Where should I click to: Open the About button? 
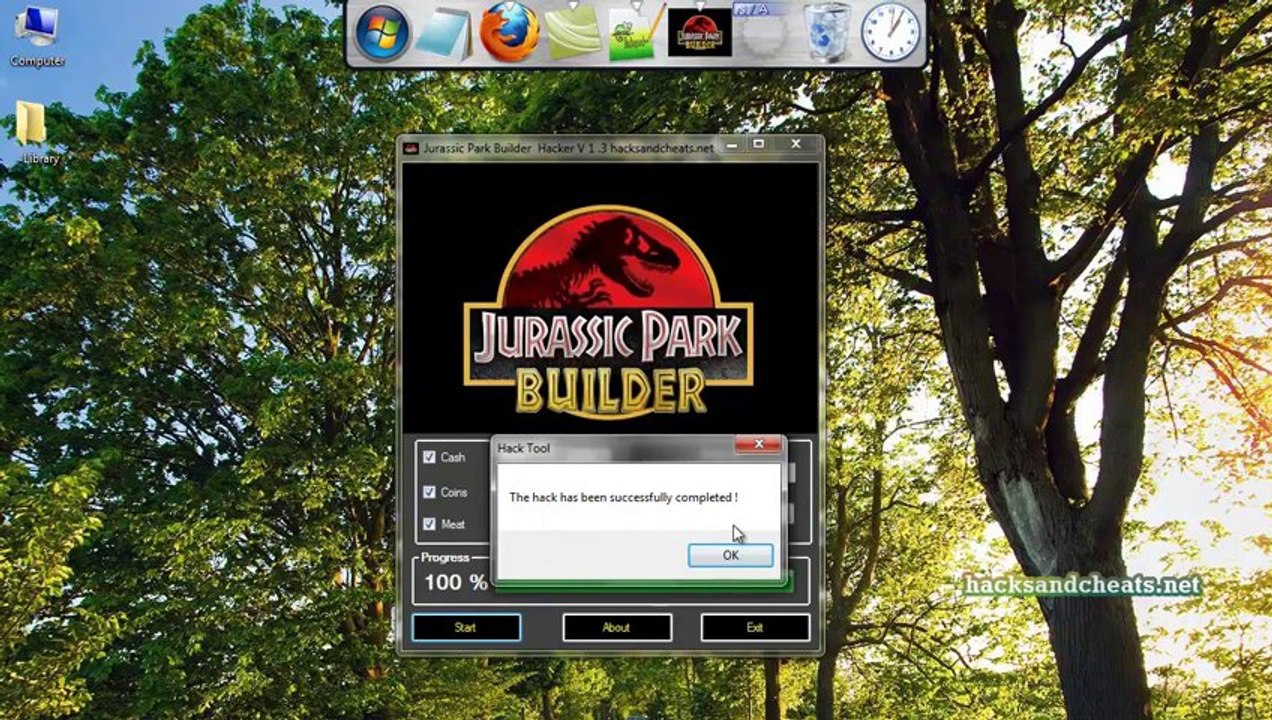click(616, 627)
